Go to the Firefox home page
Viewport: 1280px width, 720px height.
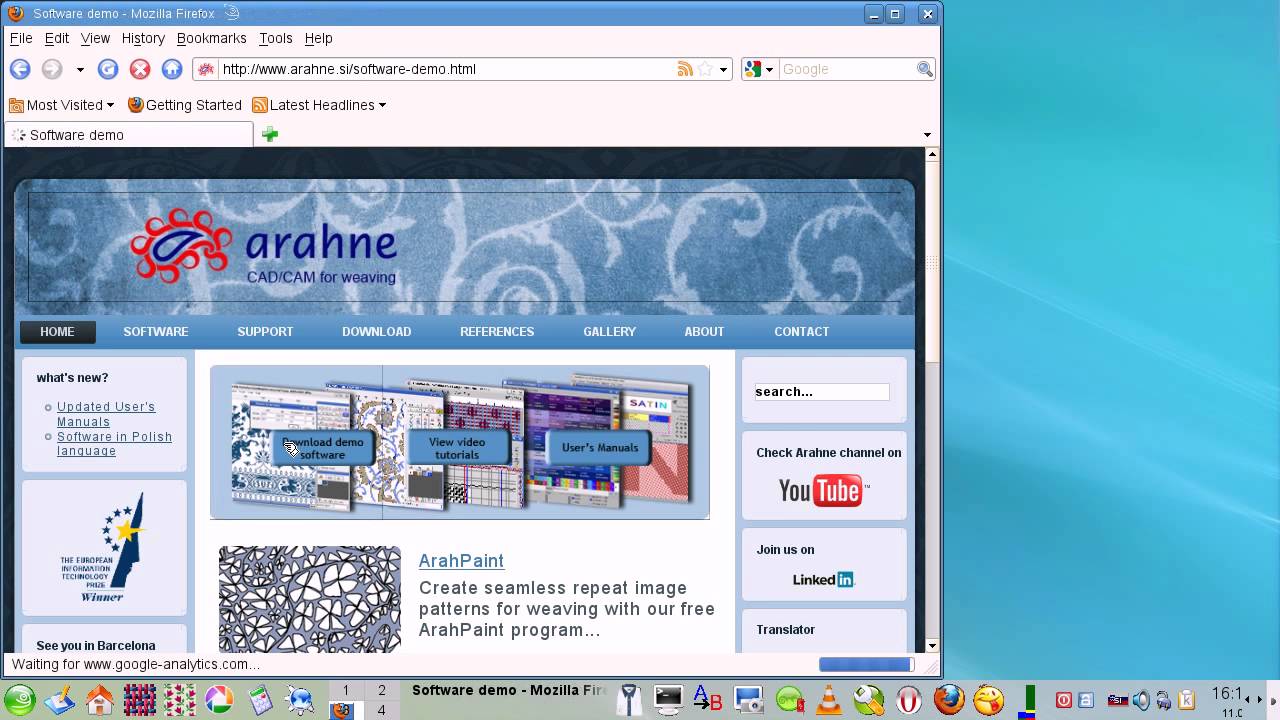click(172, 69)
